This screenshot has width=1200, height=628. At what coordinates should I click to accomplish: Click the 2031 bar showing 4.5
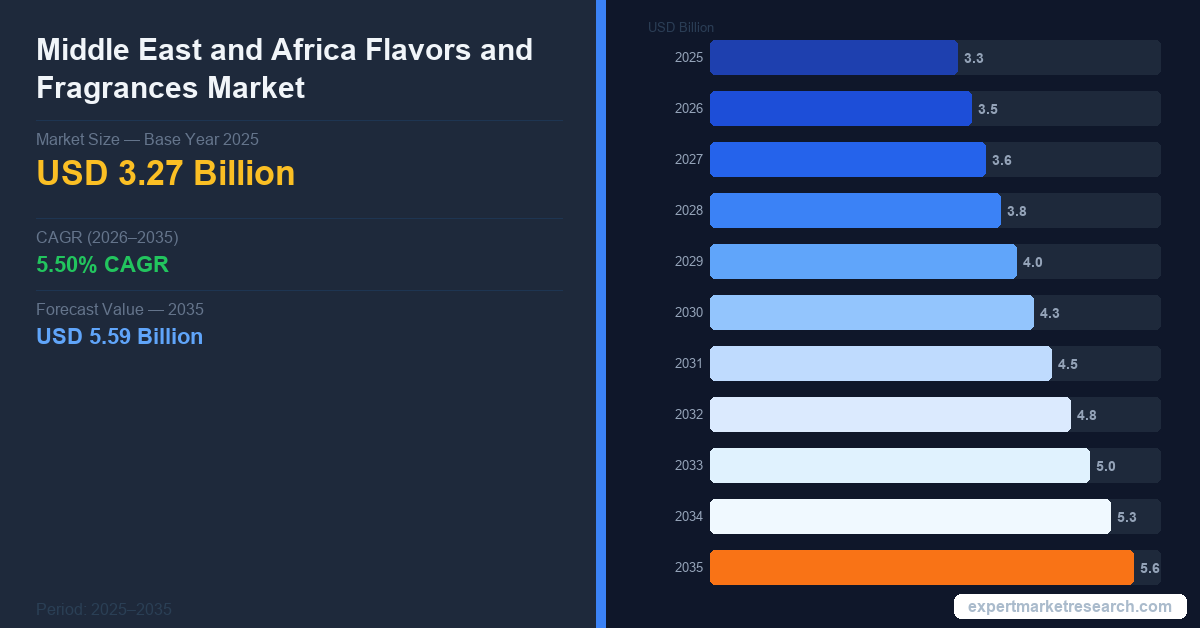pos(880,364)
